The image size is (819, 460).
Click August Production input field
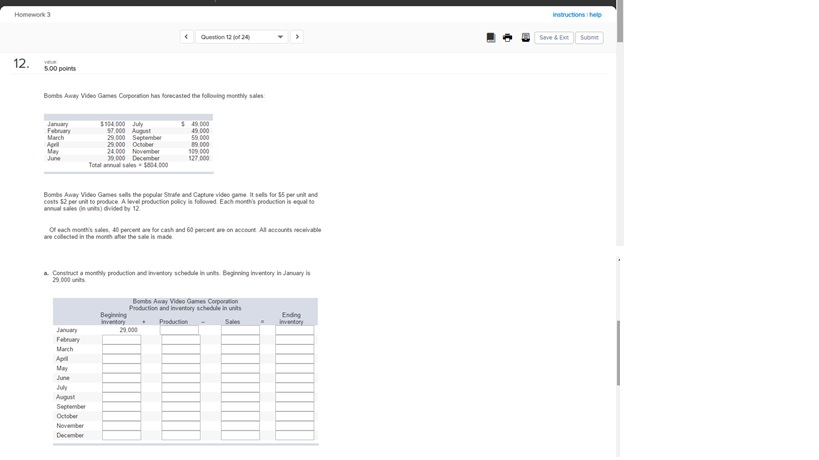click(181, 397)
